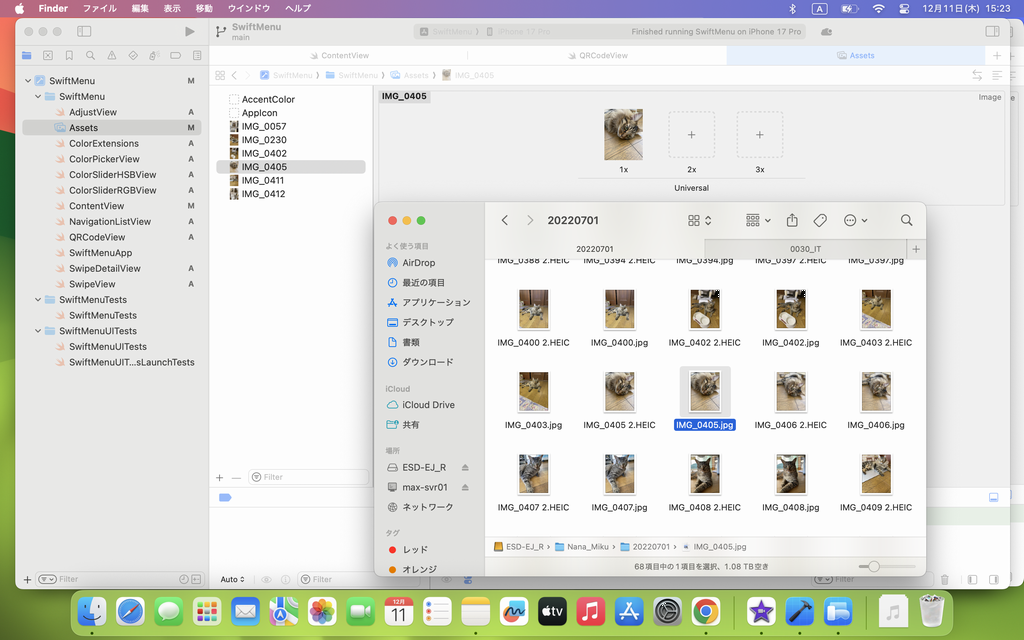Click the Finder search magnifier

[x=906, y=220]
